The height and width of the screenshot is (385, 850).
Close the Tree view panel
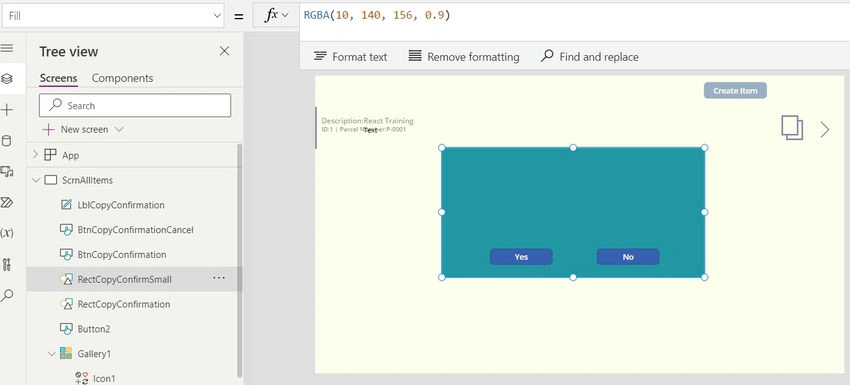[224, 51]
